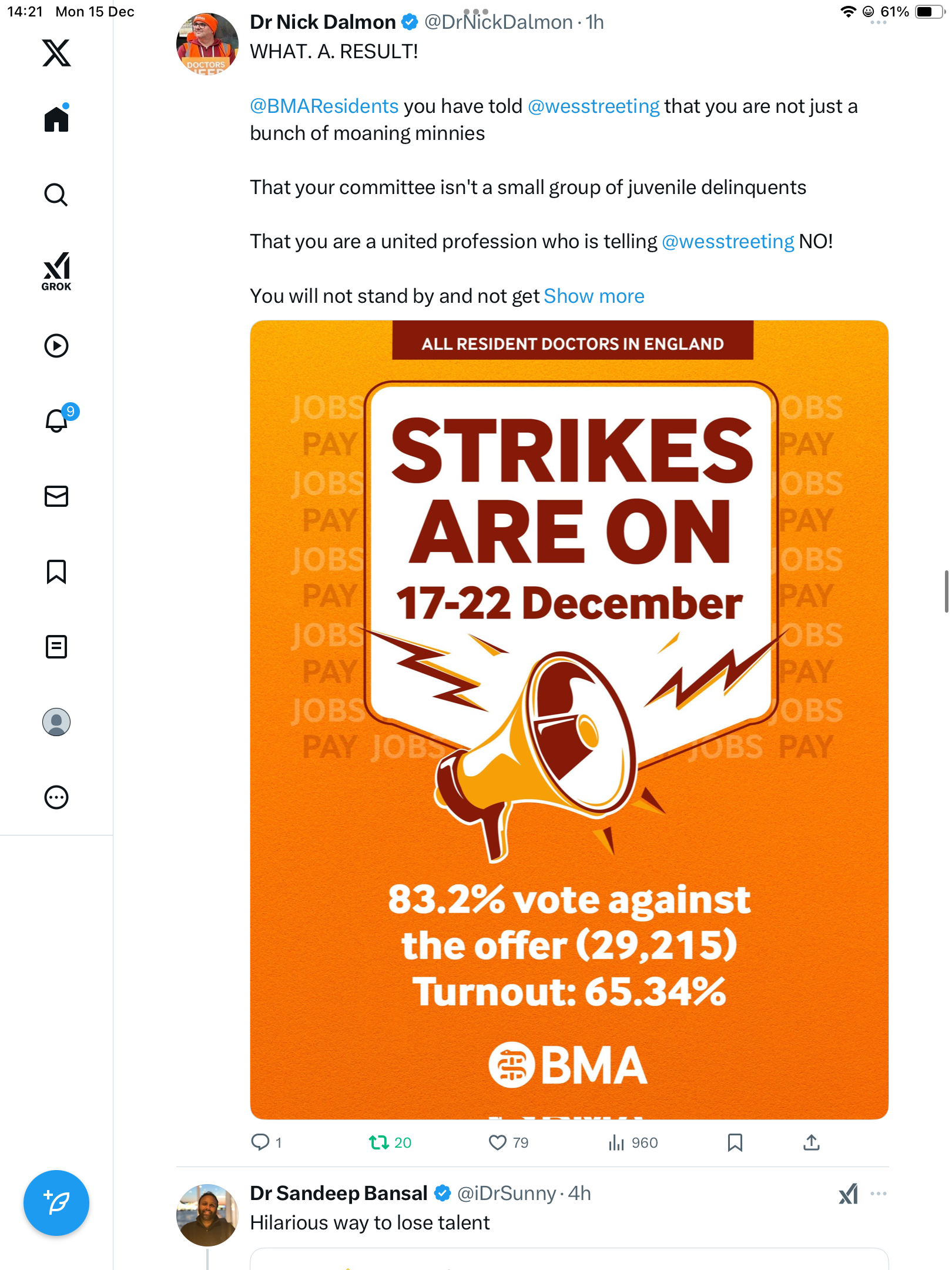952x1270 pixels.
Task: Go to the Home timeline
Action: coord(56,119)
